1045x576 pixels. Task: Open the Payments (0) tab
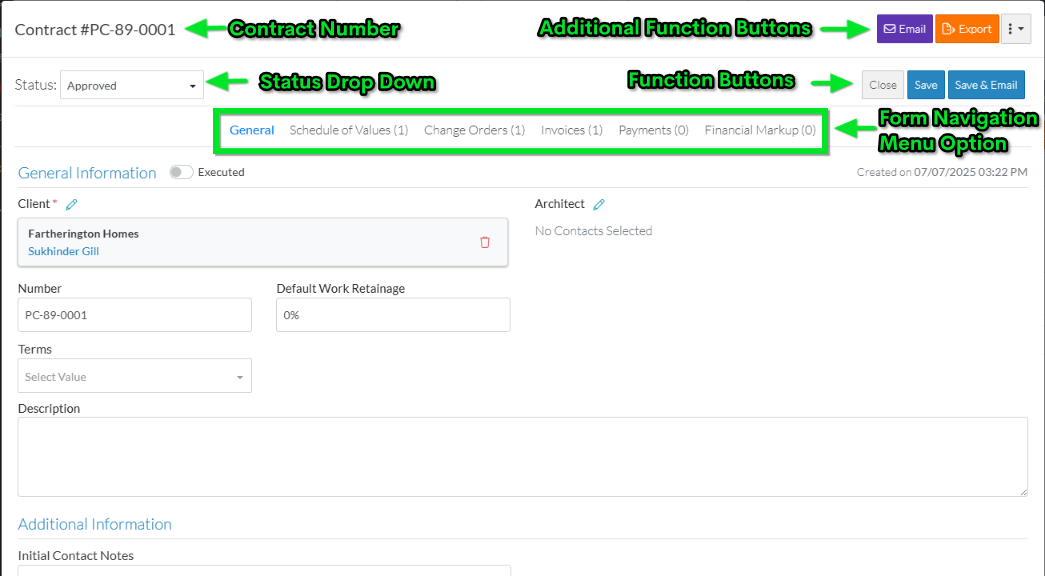point(653,130)
